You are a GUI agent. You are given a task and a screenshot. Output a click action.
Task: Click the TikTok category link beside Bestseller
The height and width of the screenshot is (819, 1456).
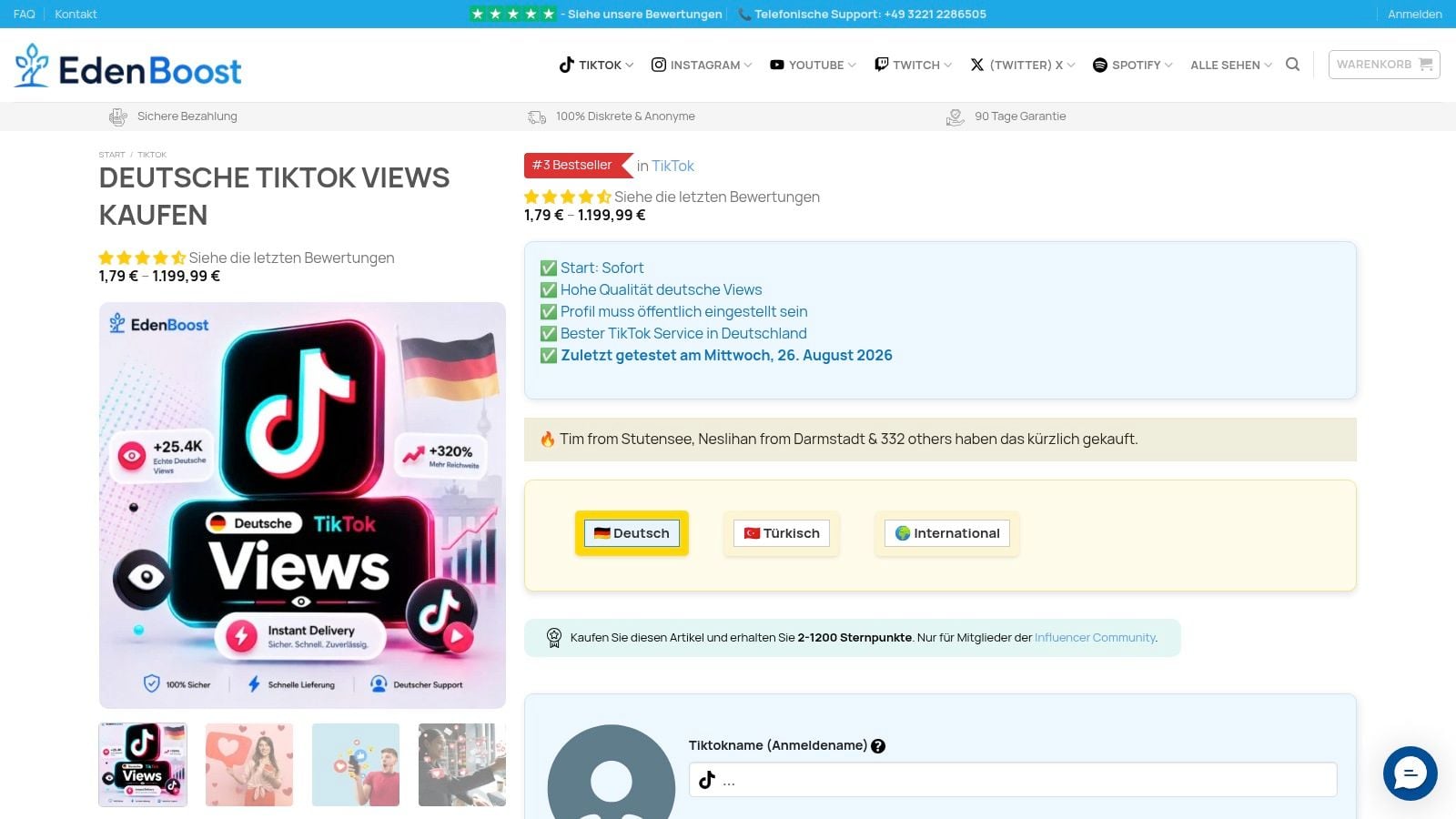pos(672,166)
